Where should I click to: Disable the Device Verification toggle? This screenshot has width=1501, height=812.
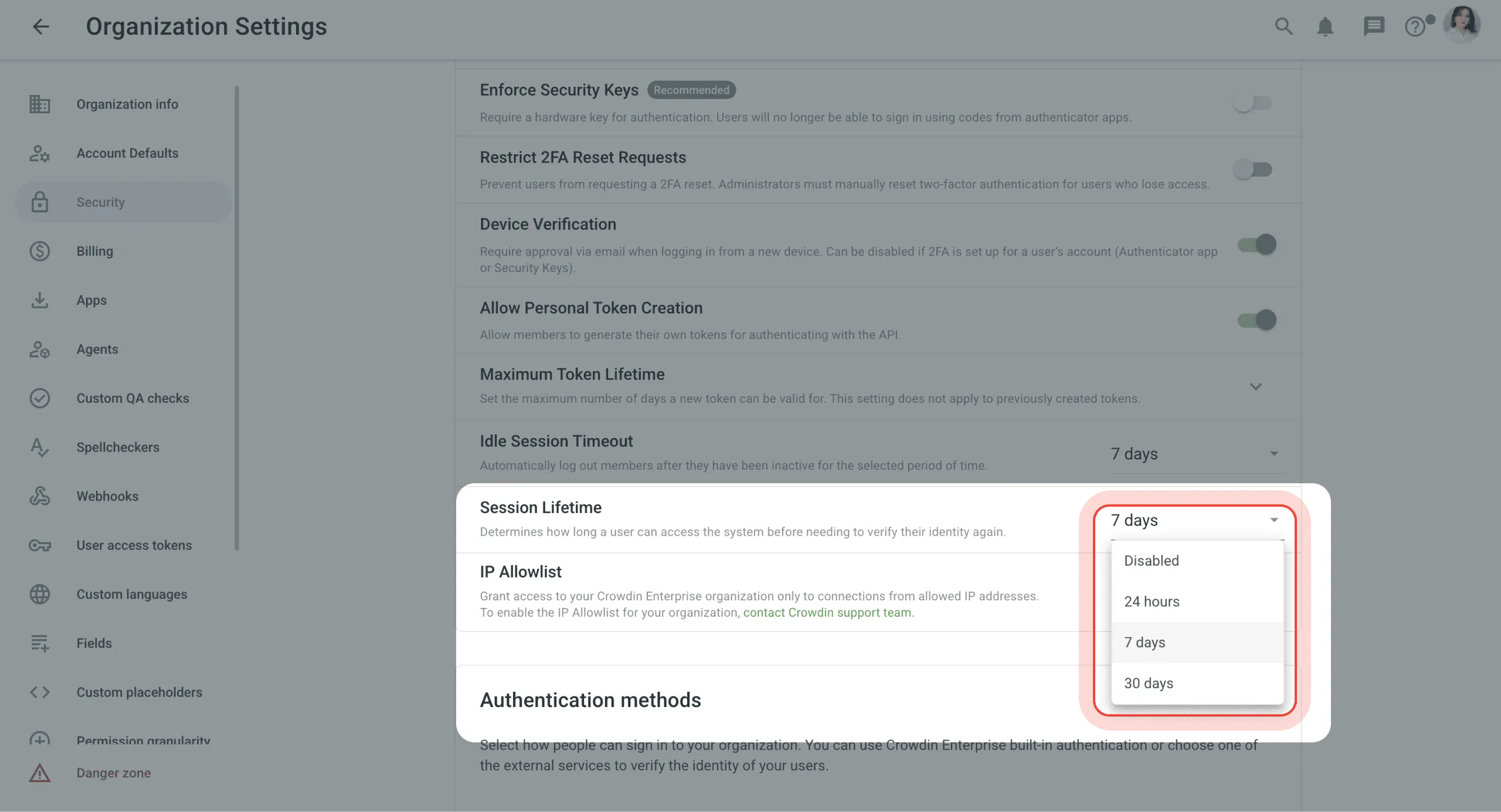(1257, 244)
